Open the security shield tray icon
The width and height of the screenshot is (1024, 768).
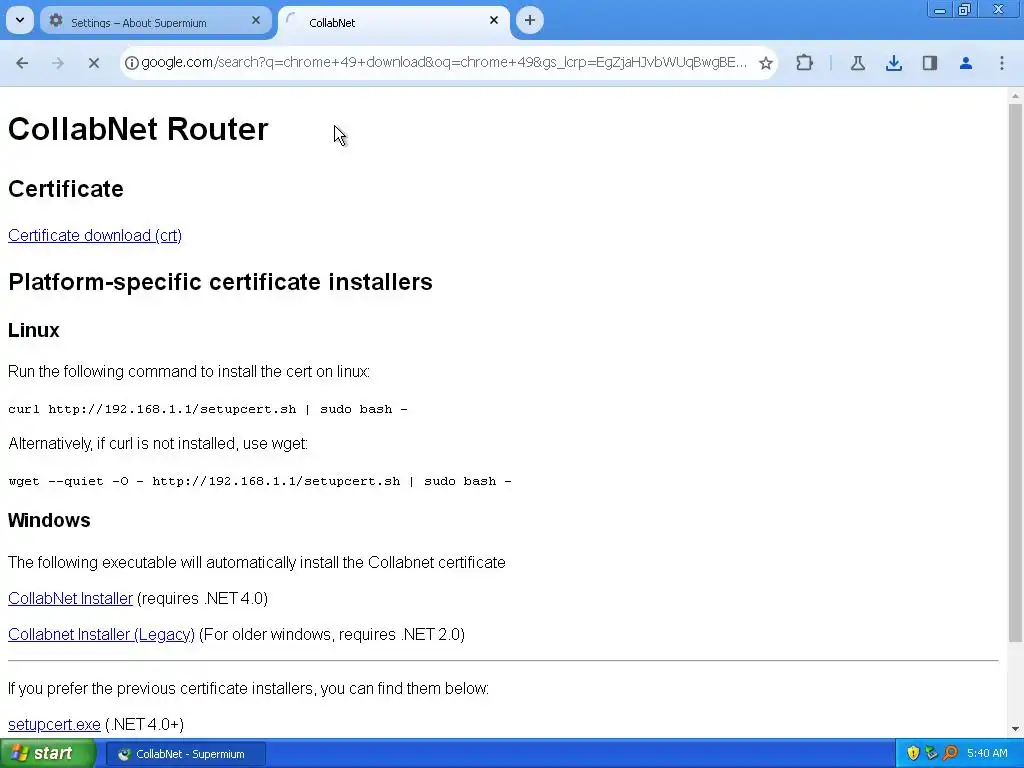click(913, 753)
